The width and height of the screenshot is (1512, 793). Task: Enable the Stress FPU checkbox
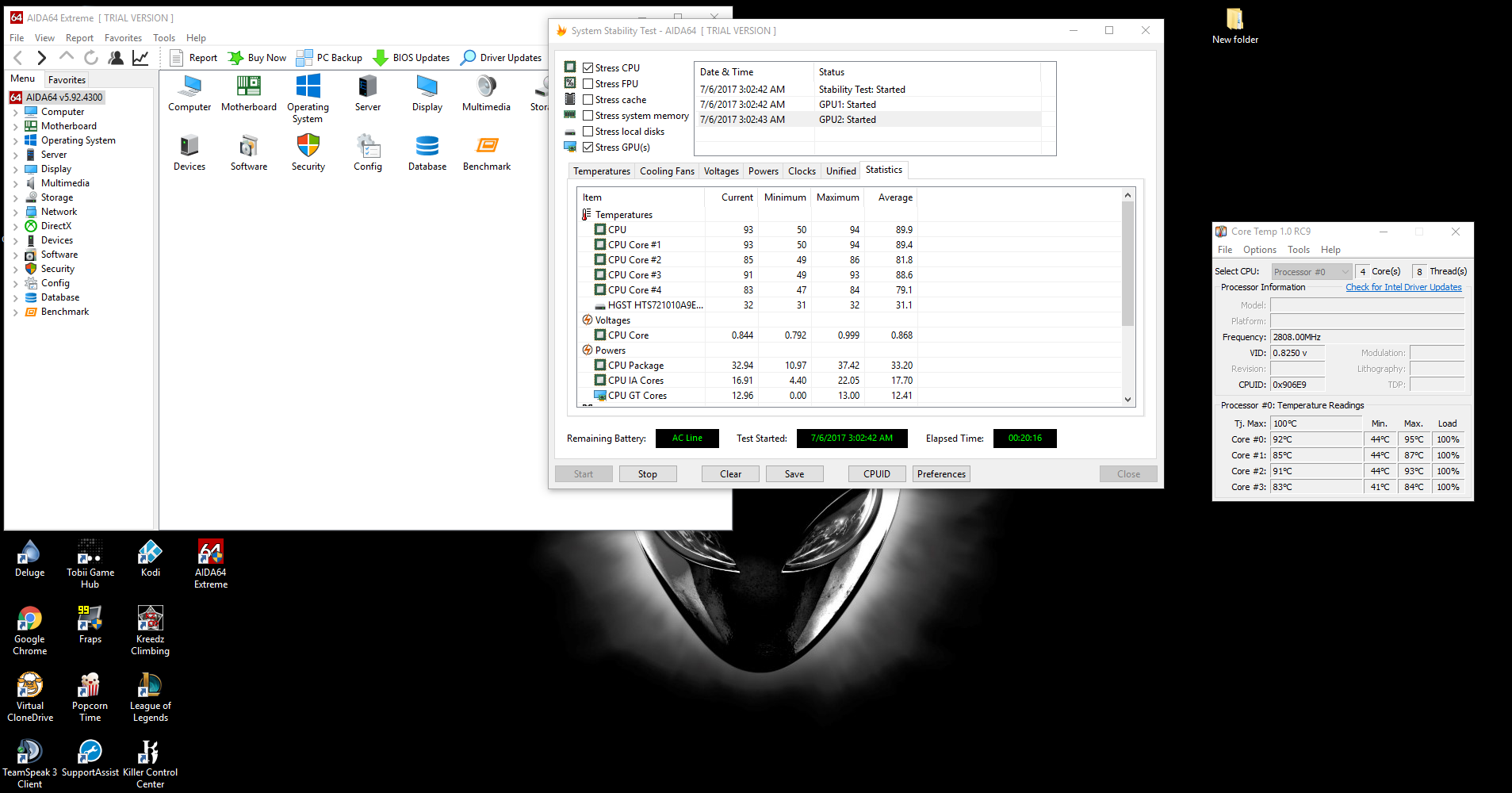click(588, 84)
